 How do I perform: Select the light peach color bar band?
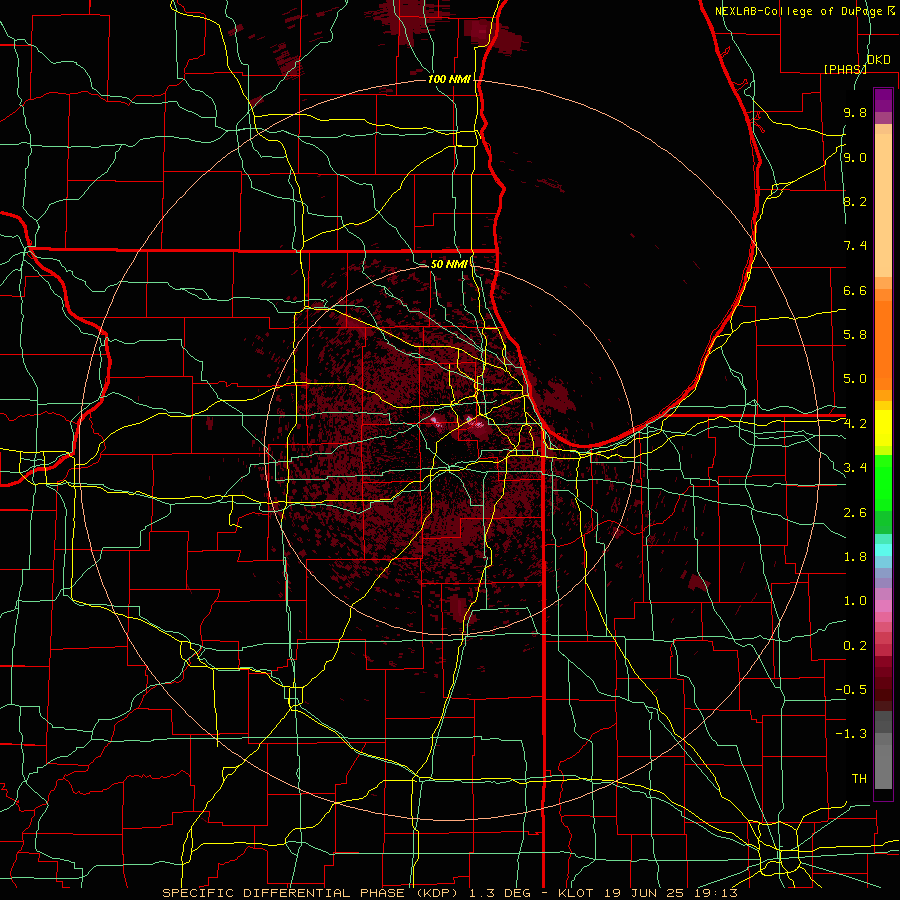(x=883, y=206)
